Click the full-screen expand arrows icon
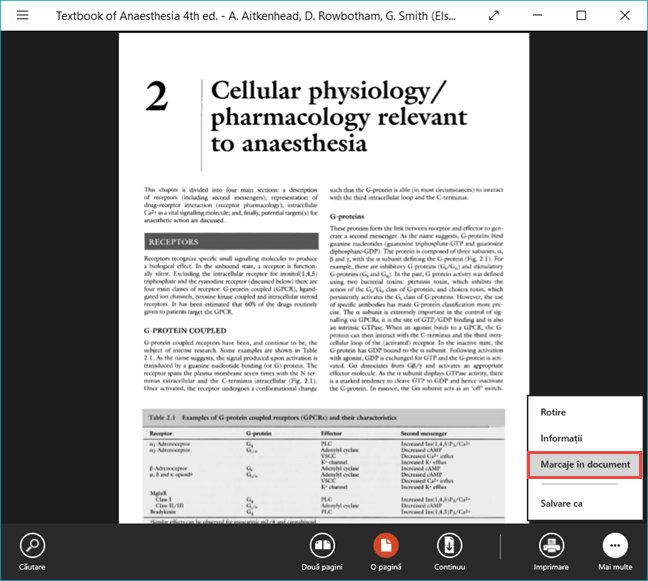This screenshot has height=581, width=648. 494,16
